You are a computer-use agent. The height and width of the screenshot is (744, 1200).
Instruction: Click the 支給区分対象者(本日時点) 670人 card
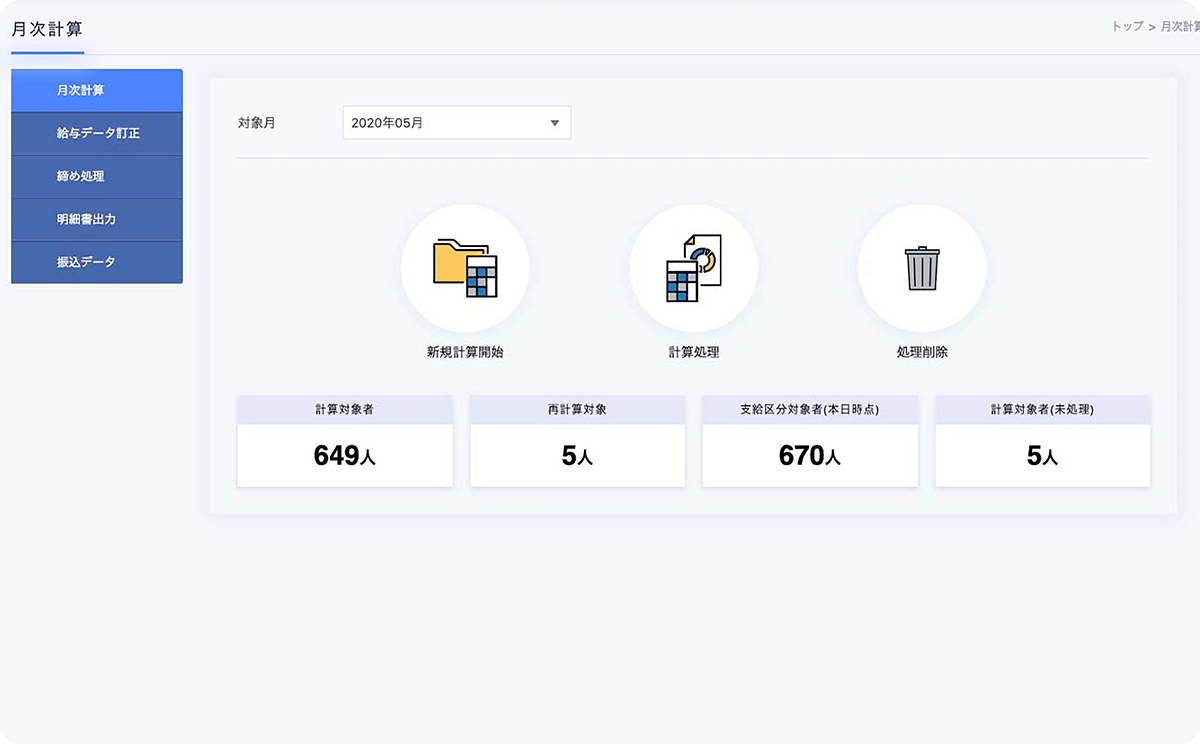810,442
